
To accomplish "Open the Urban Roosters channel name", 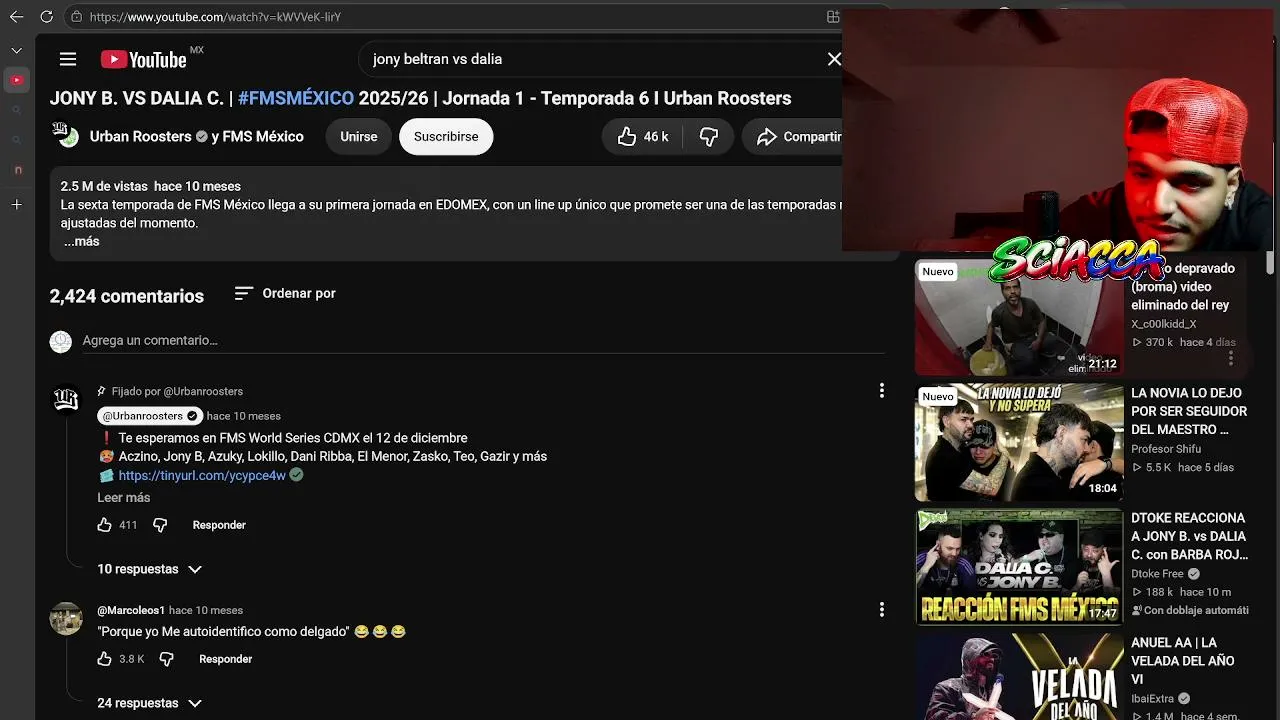I will point(141,136).
